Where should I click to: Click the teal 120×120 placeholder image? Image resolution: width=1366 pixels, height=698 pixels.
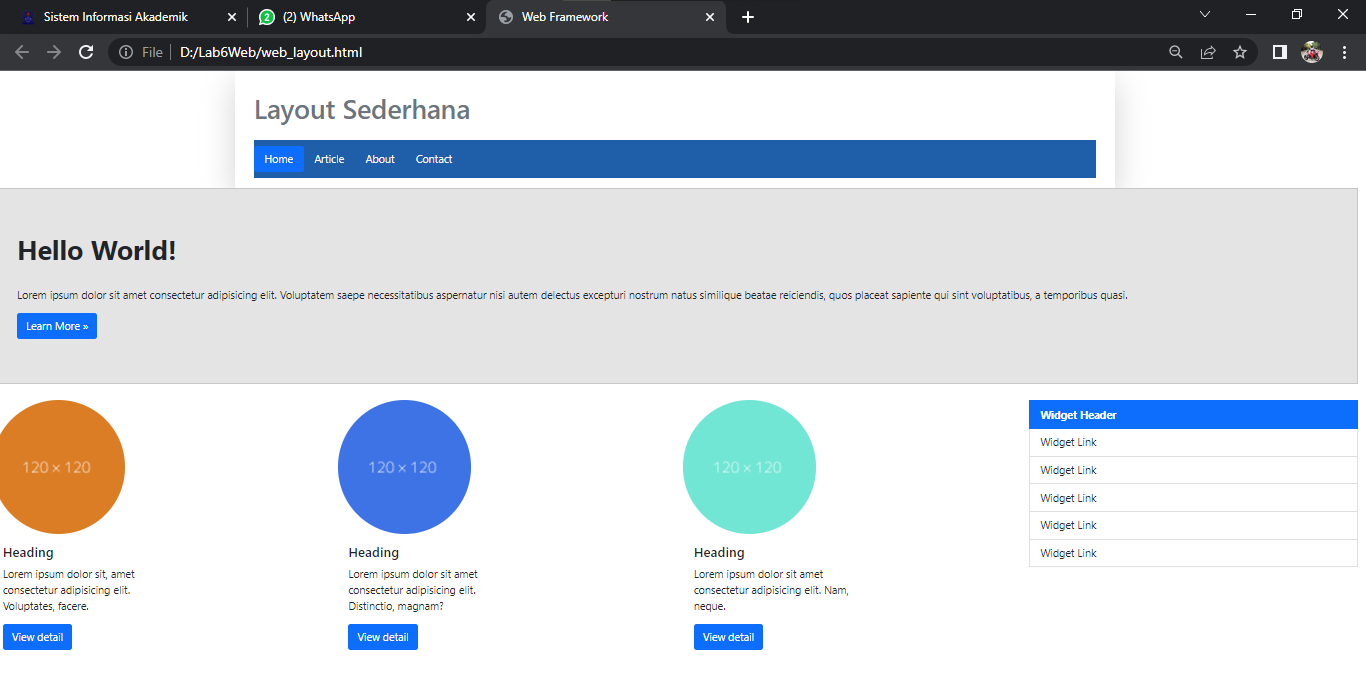(749, 467)
